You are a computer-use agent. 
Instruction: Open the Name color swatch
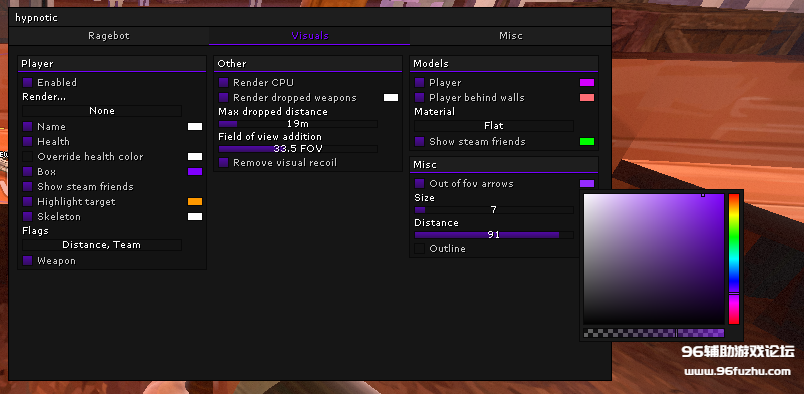(195, 127)
